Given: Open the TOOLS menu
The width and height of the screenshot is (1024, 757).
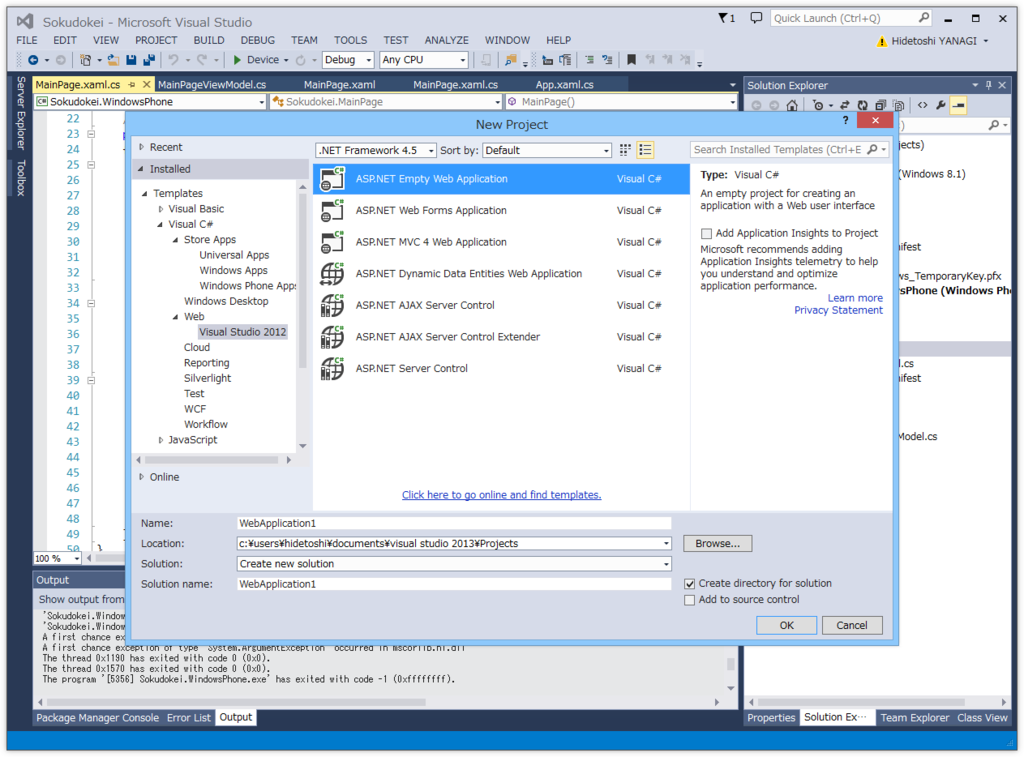Looking at the screenshot, I should tap(351, 40).
